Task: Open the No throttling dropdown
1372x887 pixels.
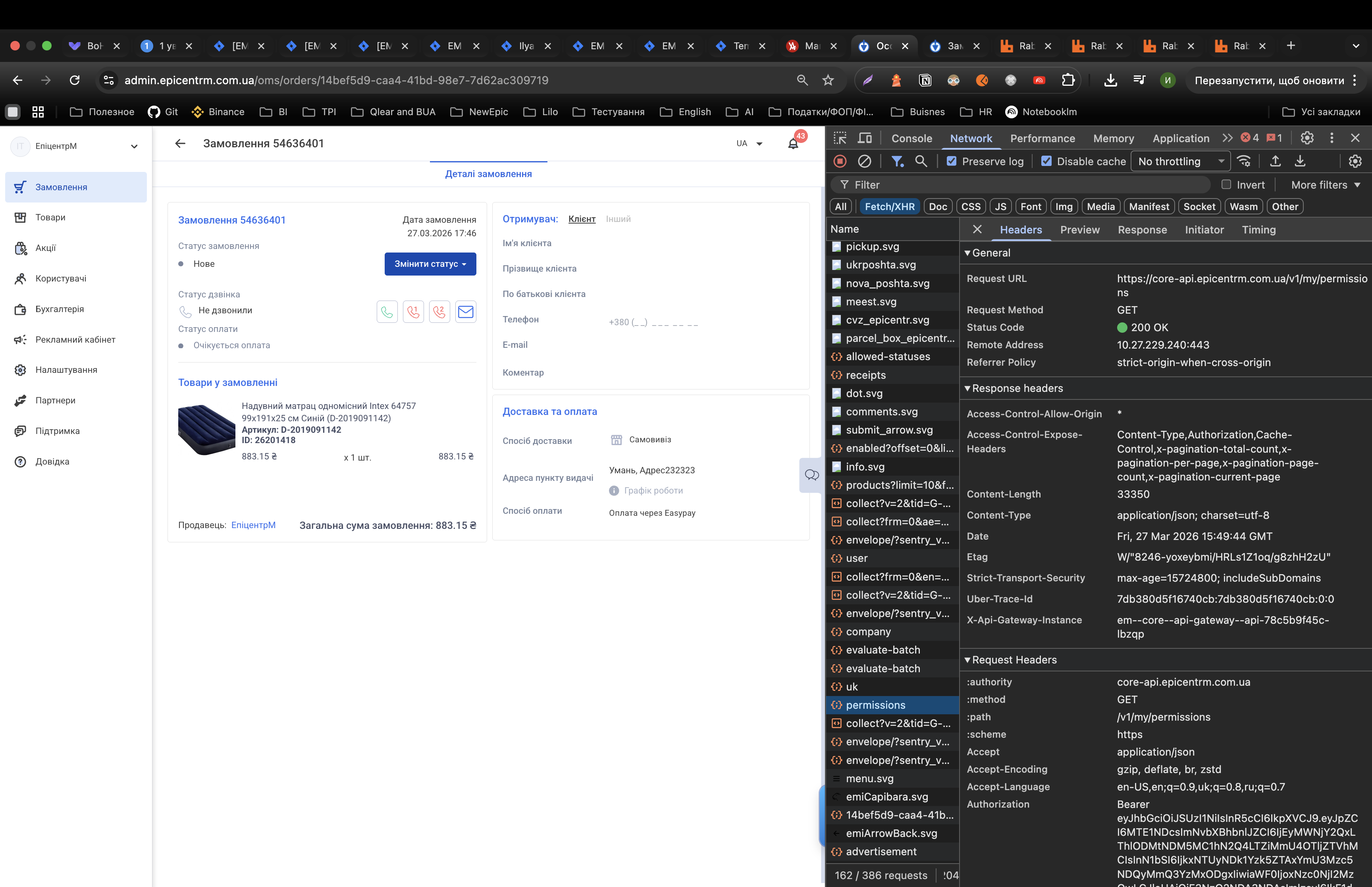Action: coord(1180,161)
